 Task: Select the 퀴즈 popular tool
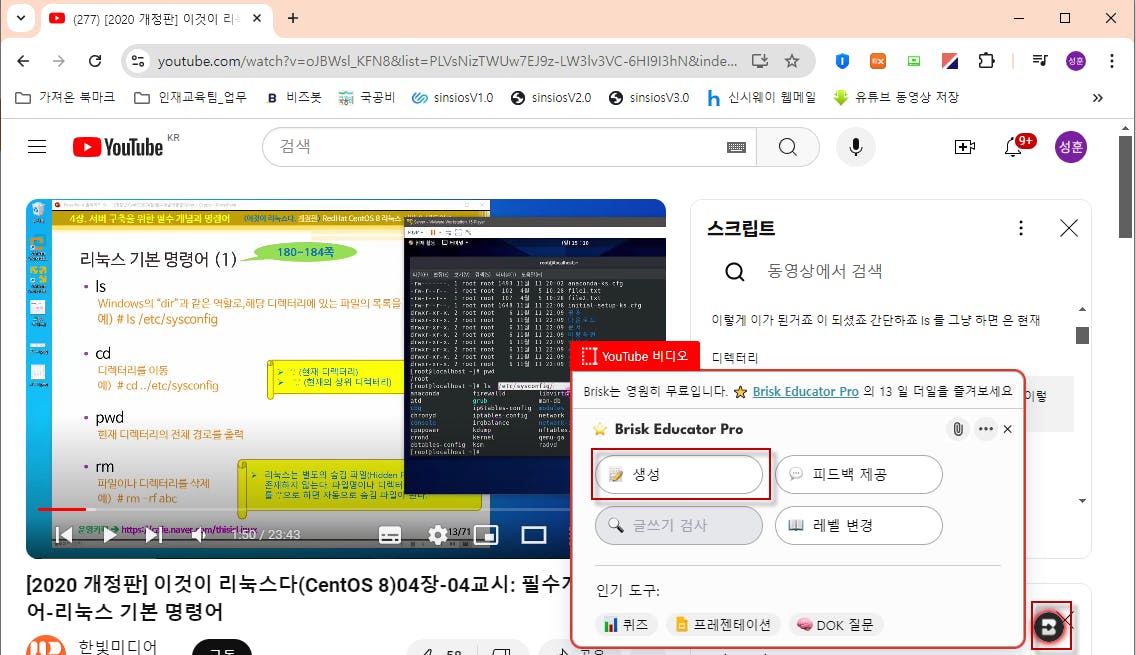[627, 625]
